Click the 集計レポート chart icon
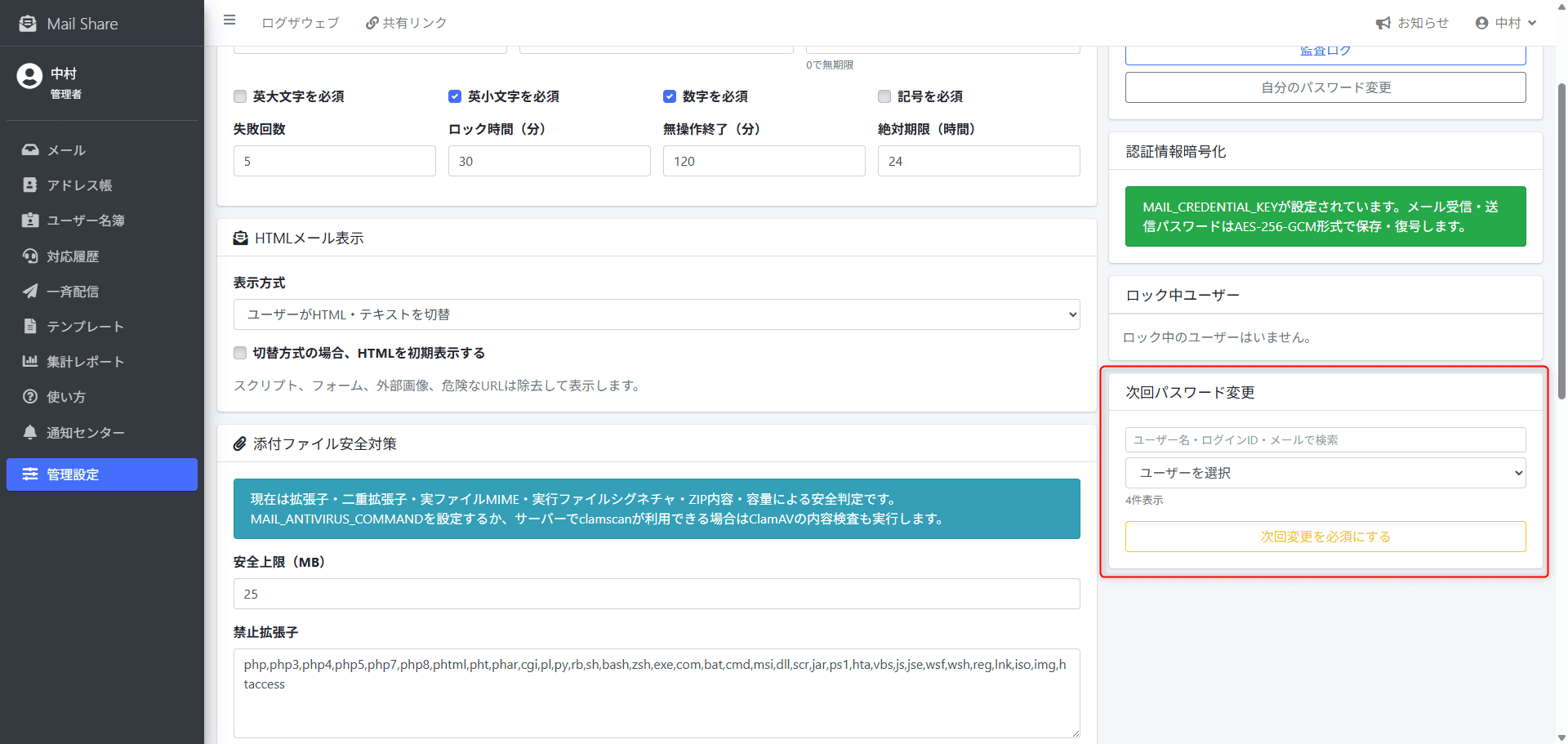Viewport: 1568px width, 744px height. click(x=30, y=362)
